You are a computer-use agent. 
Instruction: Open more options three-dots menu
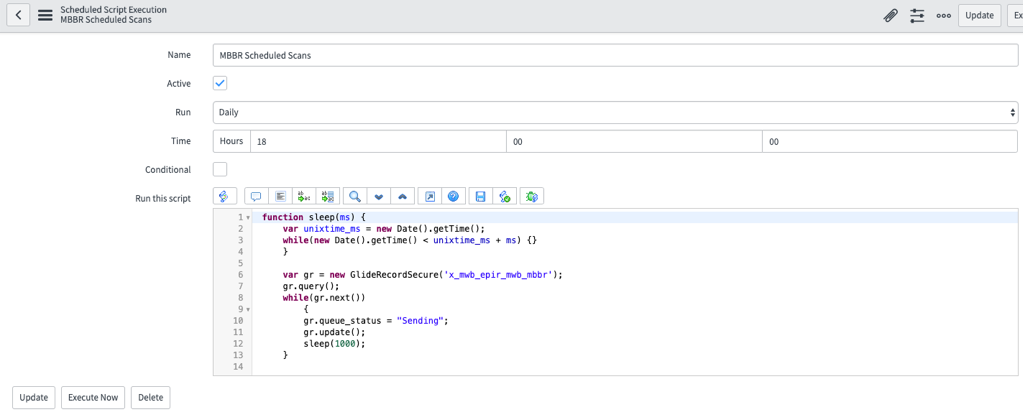[x=943, y=16]
